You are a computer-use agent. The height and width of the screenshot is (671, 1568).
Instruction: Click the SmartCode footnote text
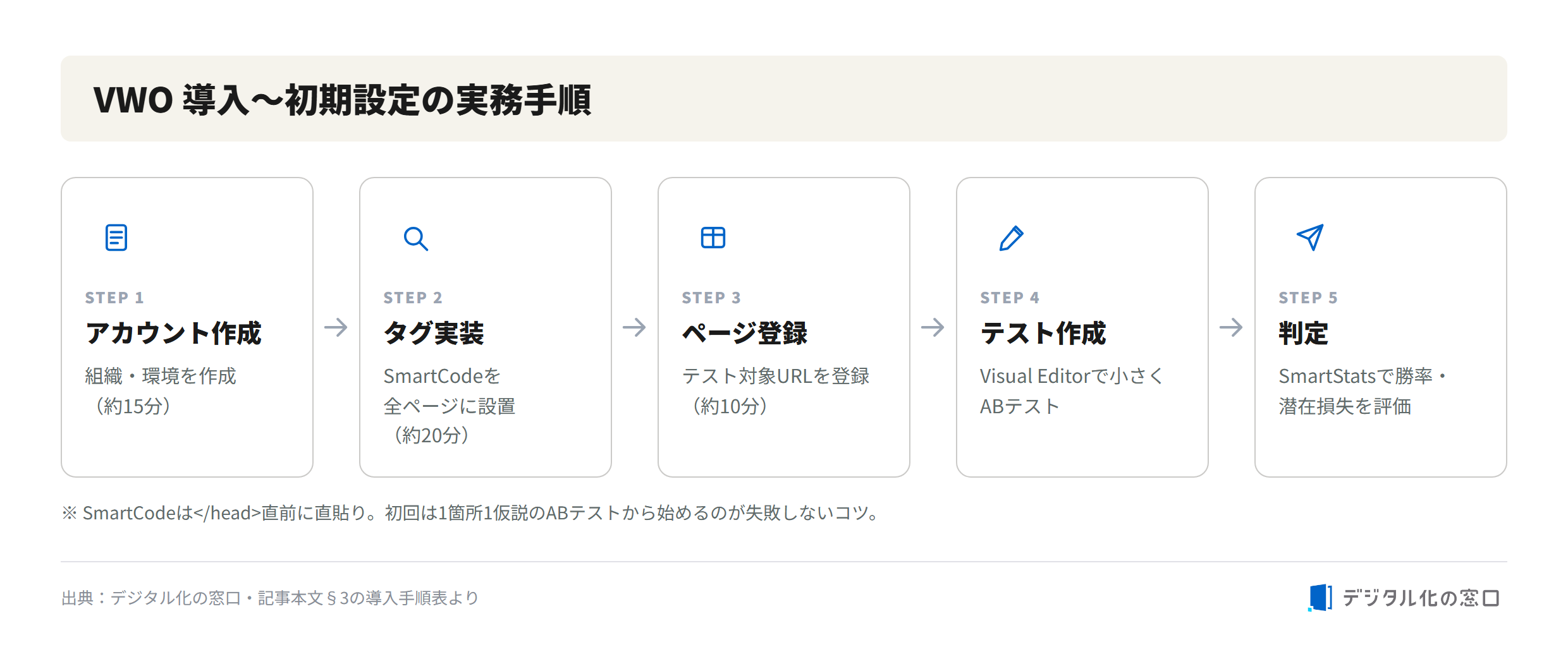tap(471, 512)
